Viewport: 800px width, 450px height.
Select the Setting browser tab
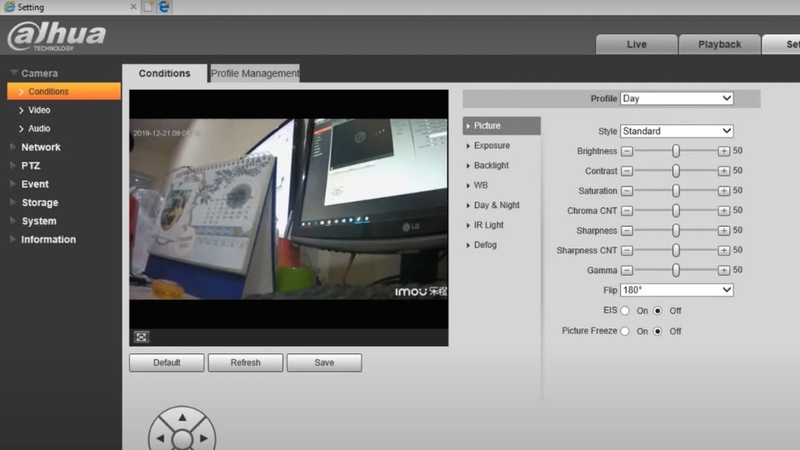[69, 7]
